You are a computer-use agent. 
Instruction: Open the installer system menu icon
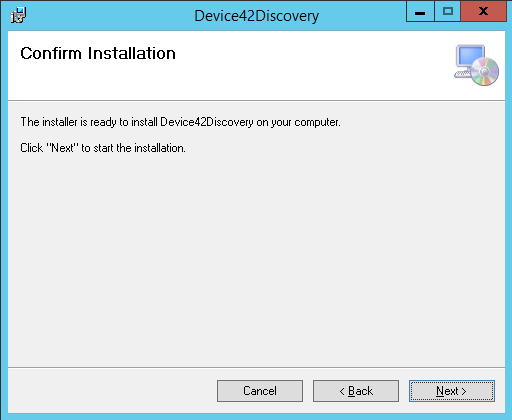tap(18, 15)
